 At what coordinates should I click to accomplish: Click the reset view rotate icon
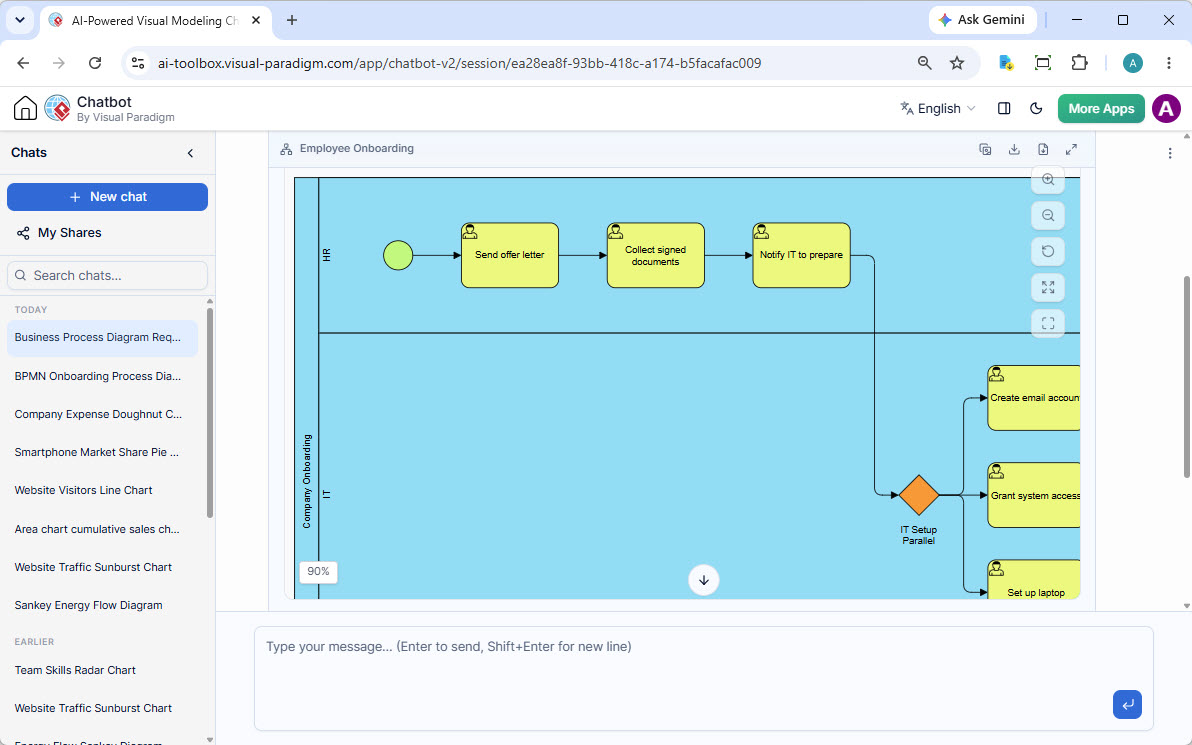coord(1048,251)
